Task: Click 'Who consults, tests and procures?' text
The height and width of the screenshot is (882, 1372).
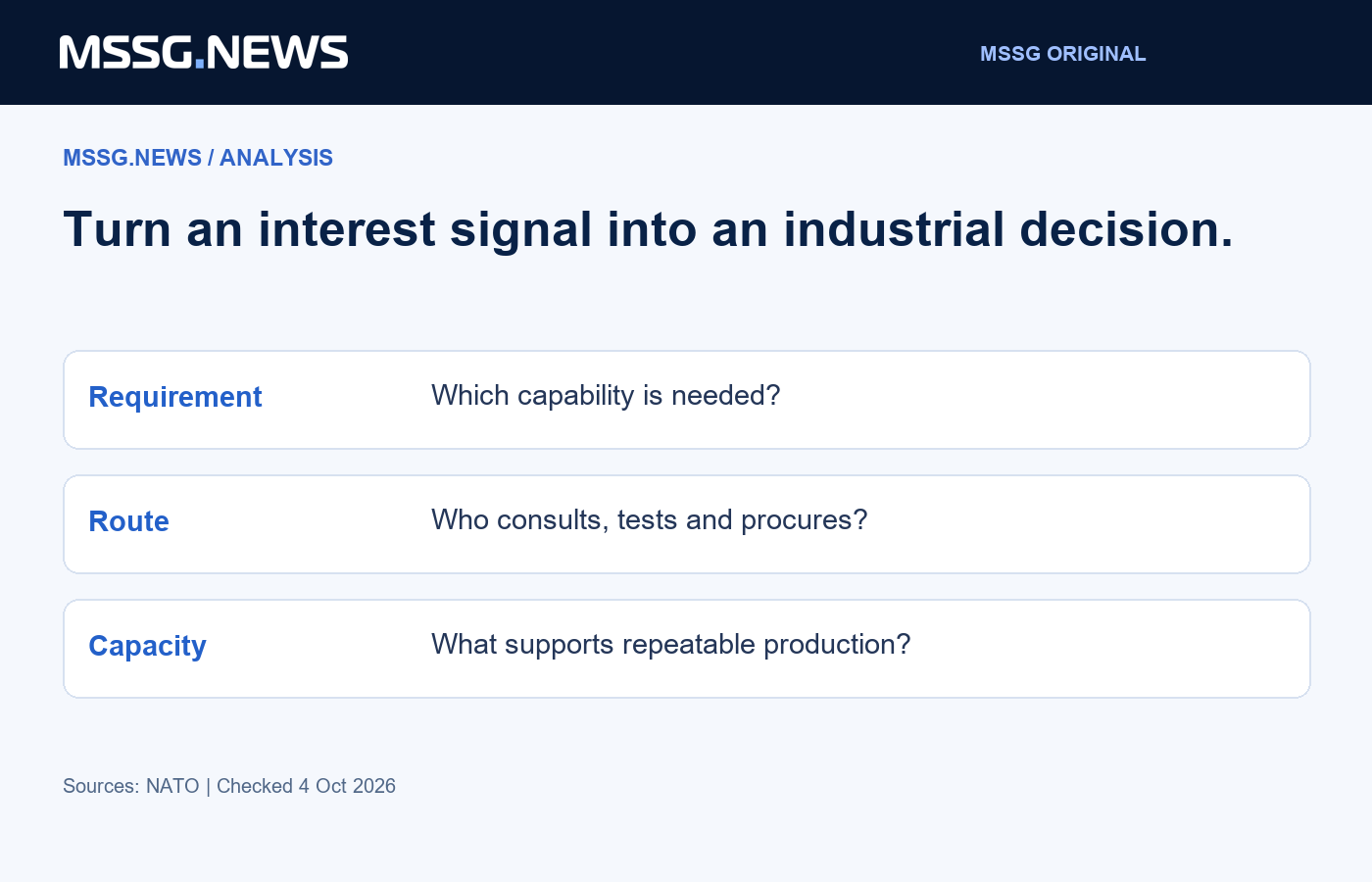Action: tap(650, 519)
